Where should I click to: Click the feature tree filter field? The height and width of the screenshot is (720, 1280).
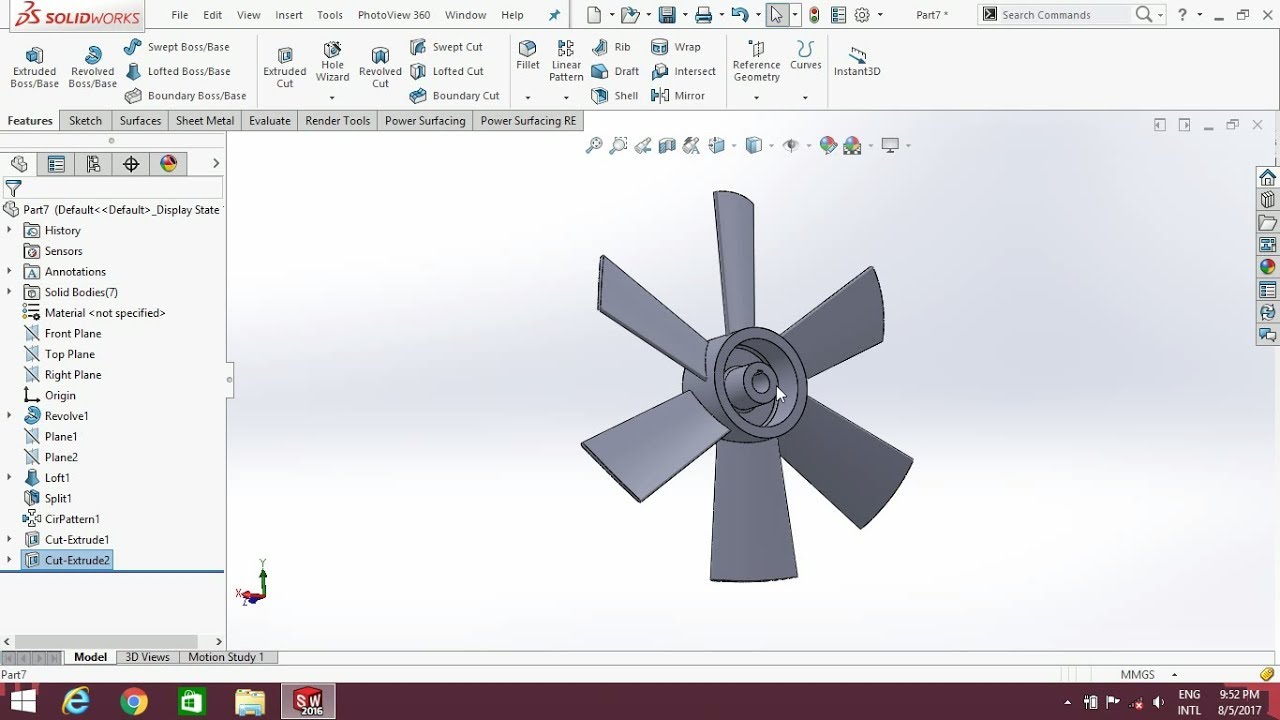(112, 188)
